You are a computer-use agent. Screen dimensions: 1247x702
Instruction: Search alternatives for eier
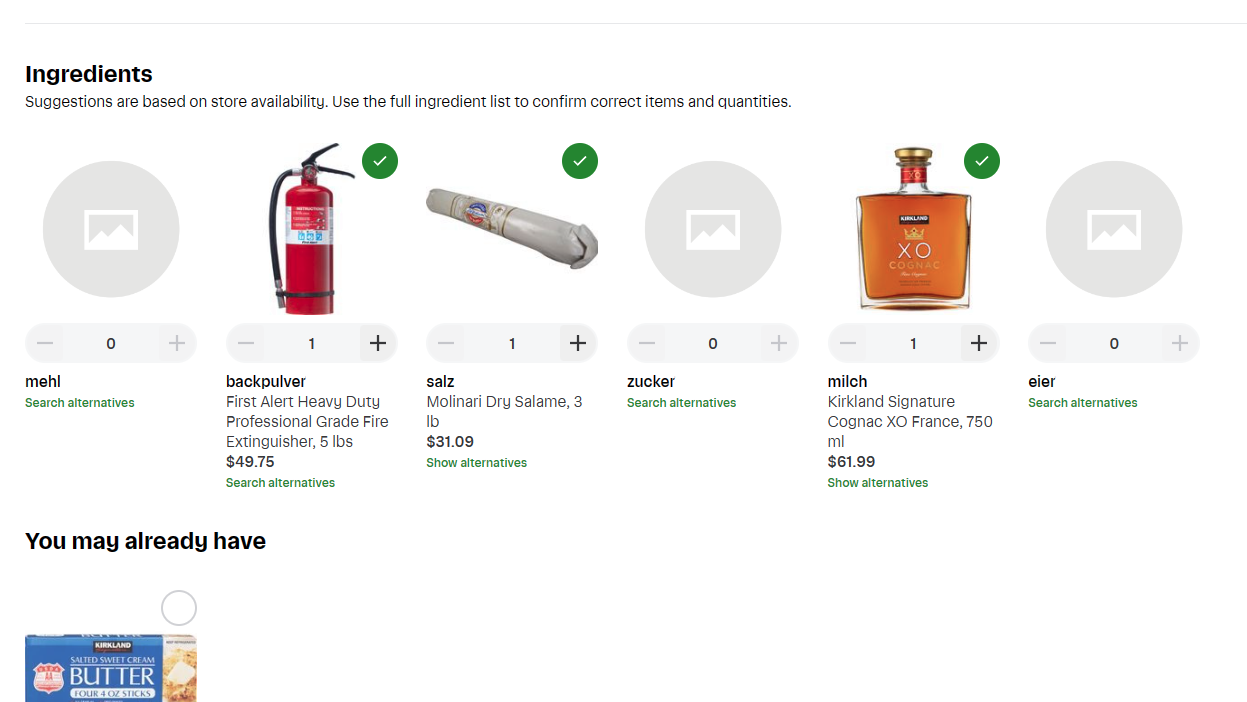(1082, 403)
